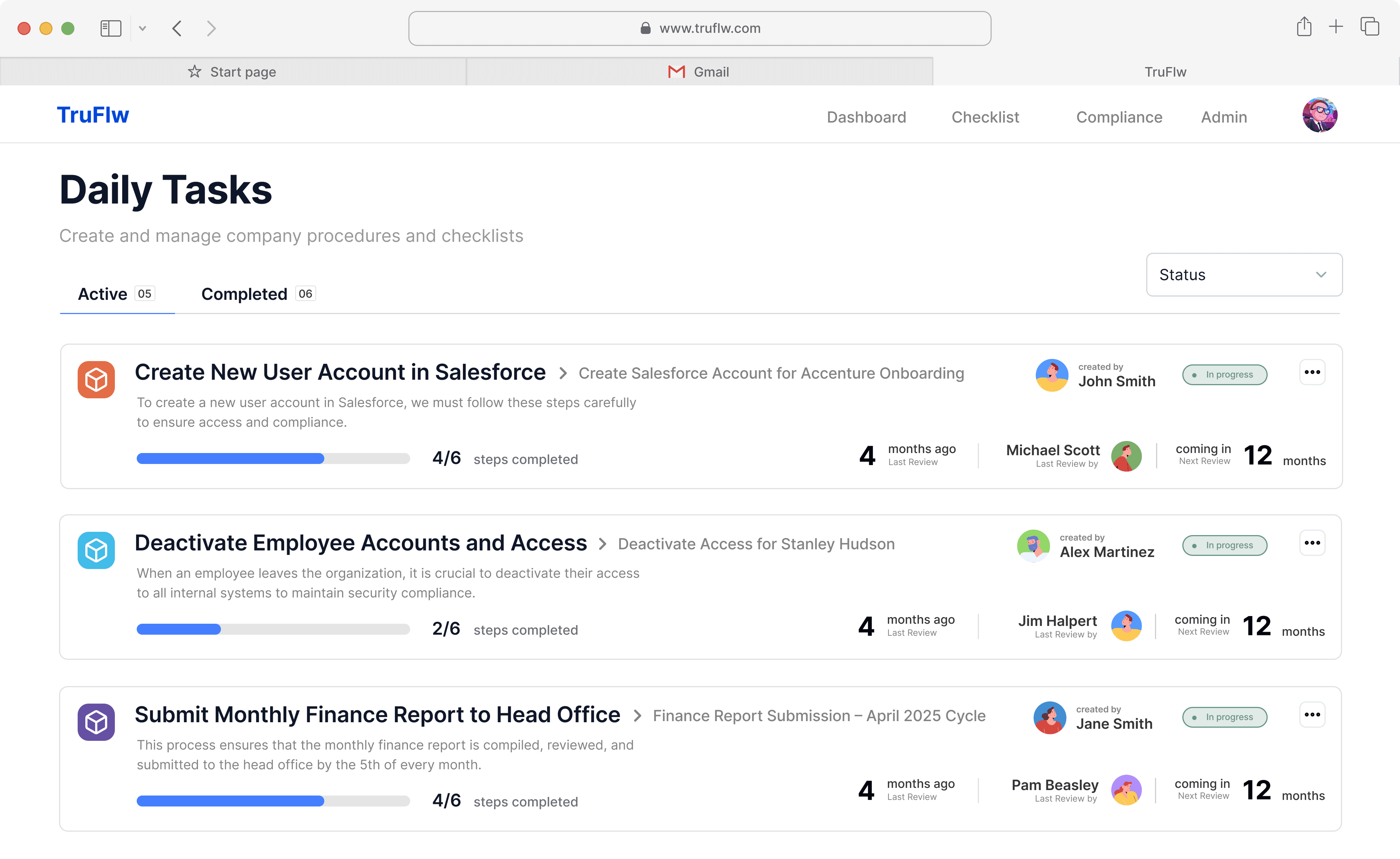Viewport: 1400px width, 859px height.
Task: Open the Compliance navigation item
Action: [1119, 117]
